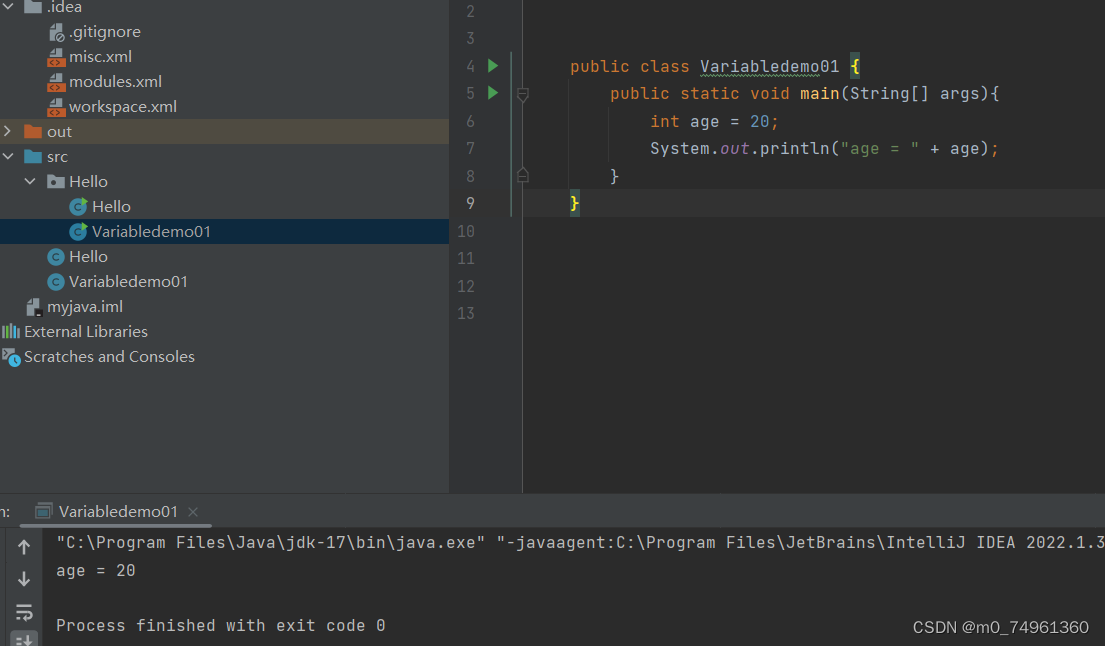The image size is (1105, 646).
Task: Collapse the src folder
Action: pyautogui.click(x=8, y=156)
